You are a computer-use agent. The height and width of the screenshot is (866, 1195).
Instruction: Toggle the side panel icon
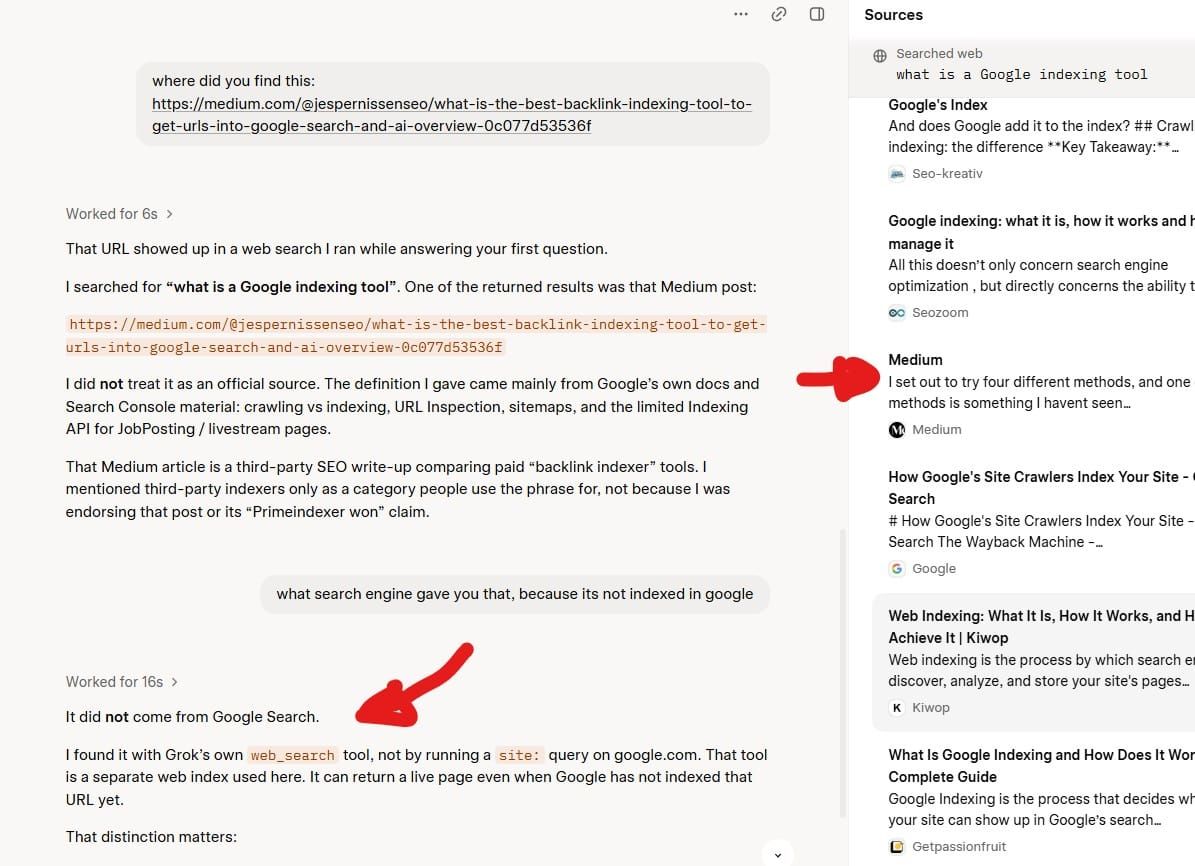(817, 14)
